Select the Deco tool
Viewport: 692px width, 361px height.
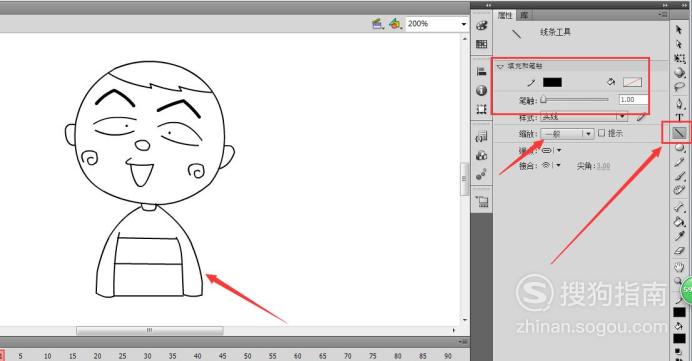679,190
